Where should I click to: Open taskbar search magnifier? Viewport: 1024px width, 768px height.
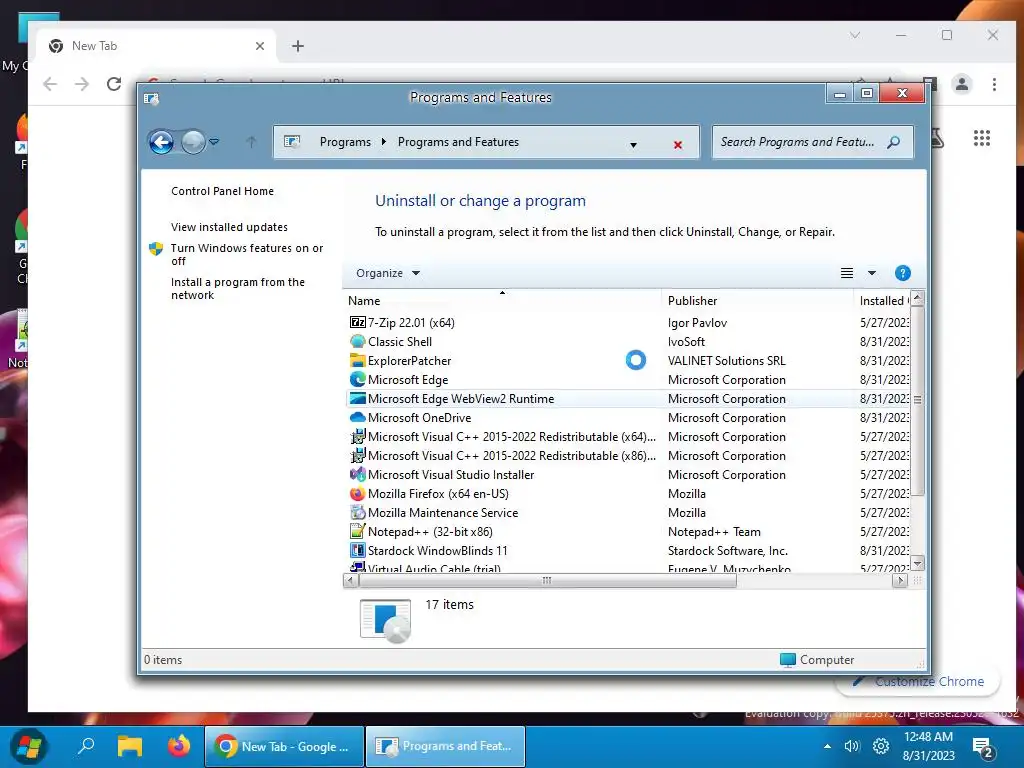point(86,746)
